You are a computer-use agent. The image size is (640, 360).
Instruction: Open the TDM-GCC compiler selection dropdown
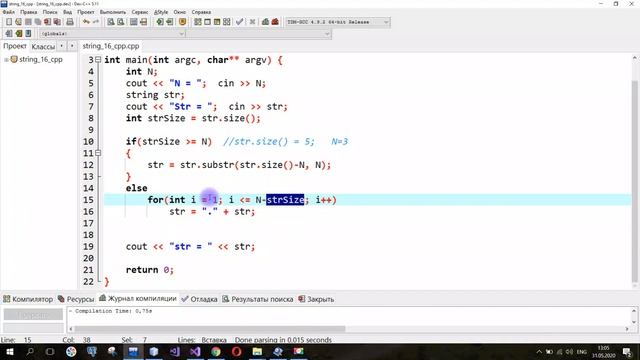[x=338, y=22]
